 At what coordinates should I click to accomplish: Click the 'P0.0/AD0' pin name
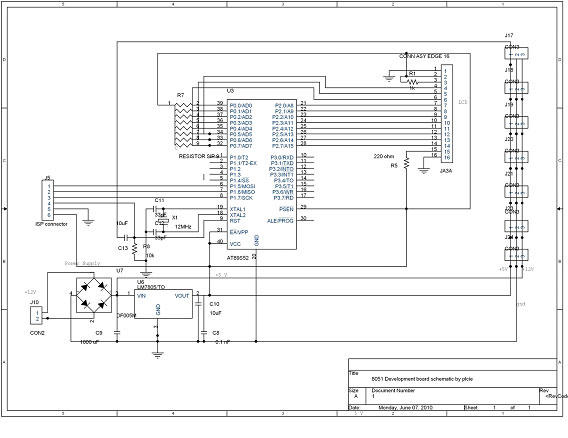coord(241,105)
